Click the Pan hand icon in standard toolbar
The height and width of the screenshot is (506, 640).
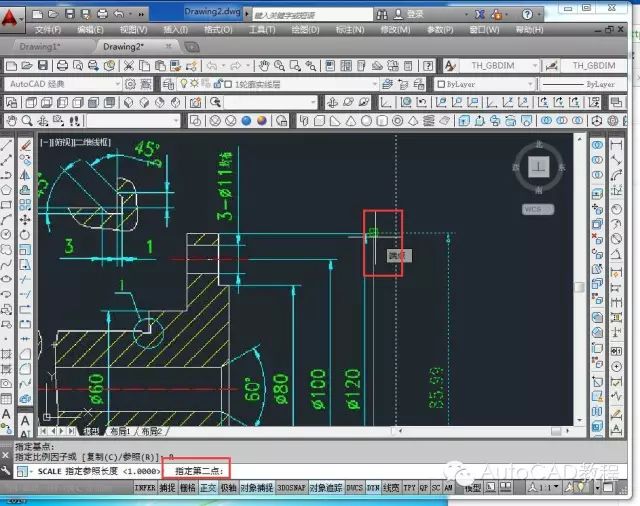[x=264, y=66]
